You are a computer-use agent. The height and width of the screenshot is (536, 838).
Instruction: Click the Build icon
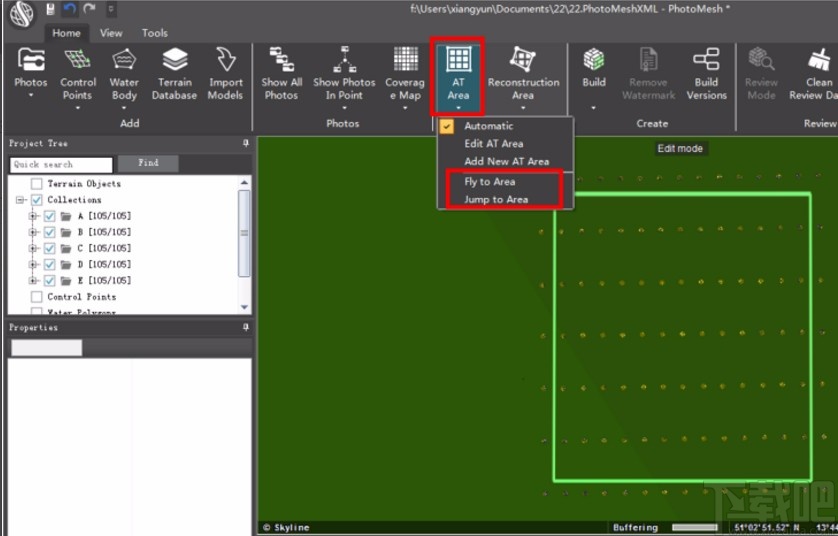tap(594, 59)
